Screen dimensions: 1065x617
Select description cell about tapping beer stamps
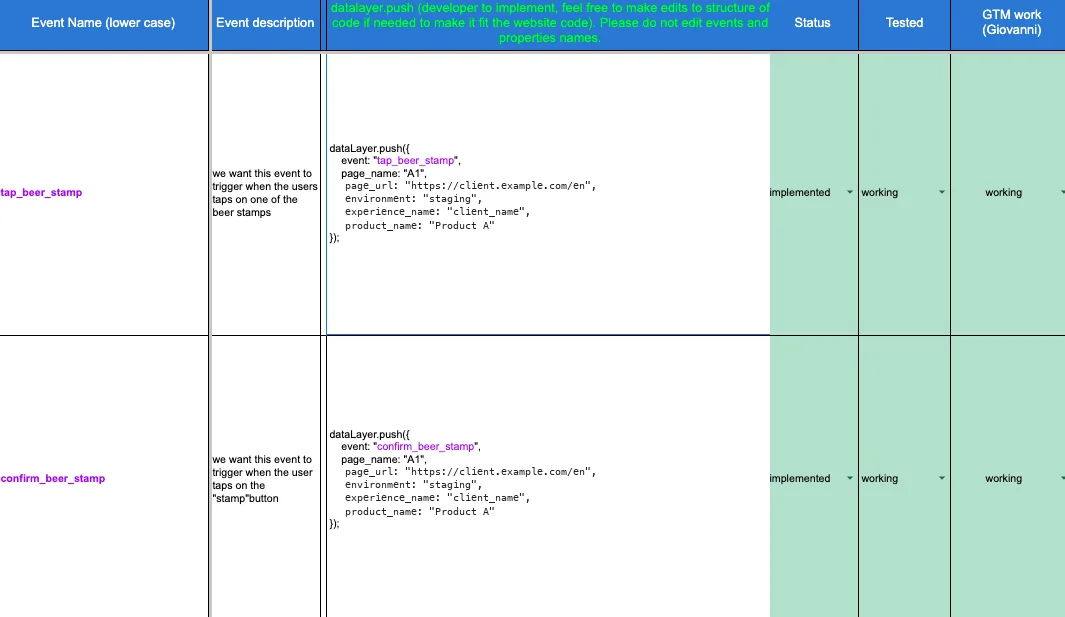pos(266,194)
